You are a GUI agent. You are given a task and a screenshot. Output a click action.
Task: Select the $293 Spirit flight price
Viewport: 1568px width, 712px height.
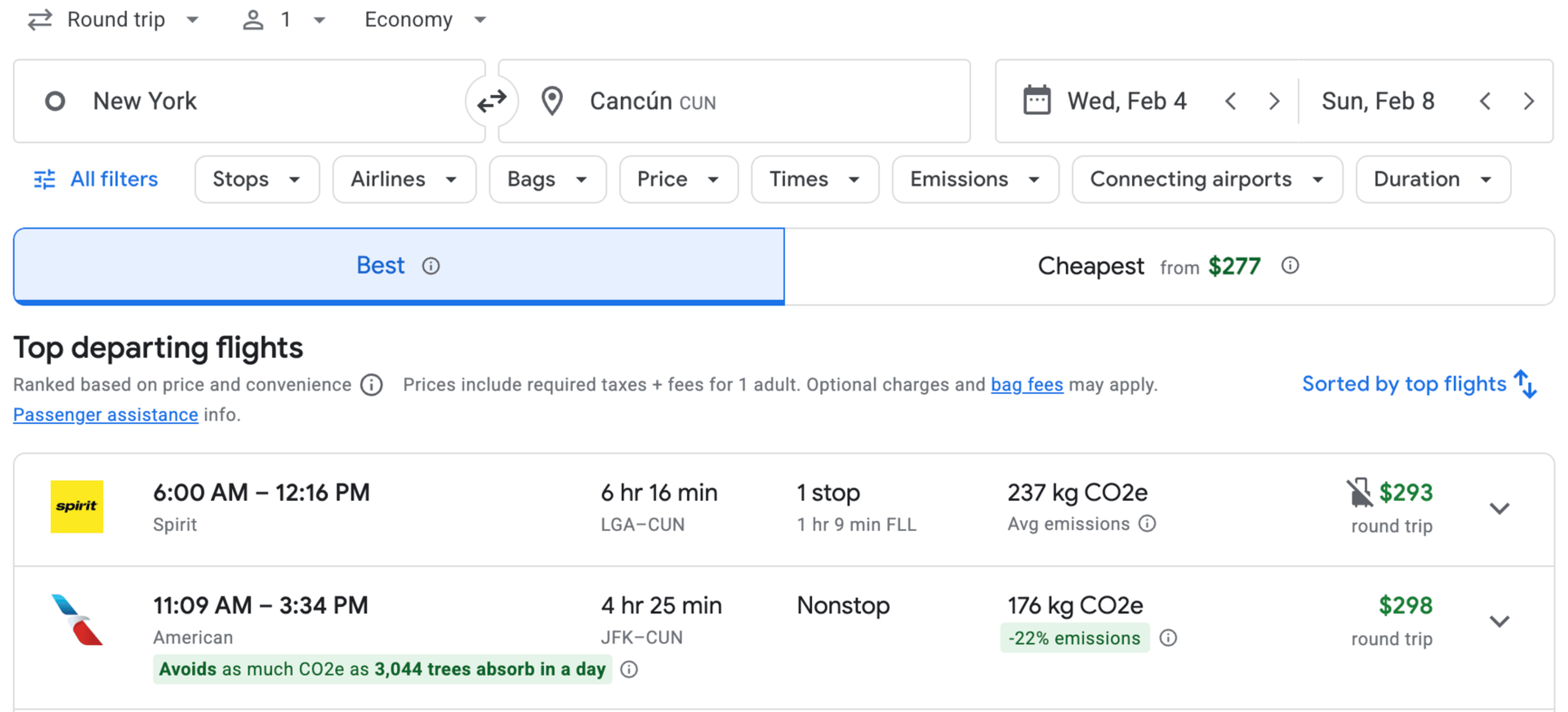[1405, 492]
